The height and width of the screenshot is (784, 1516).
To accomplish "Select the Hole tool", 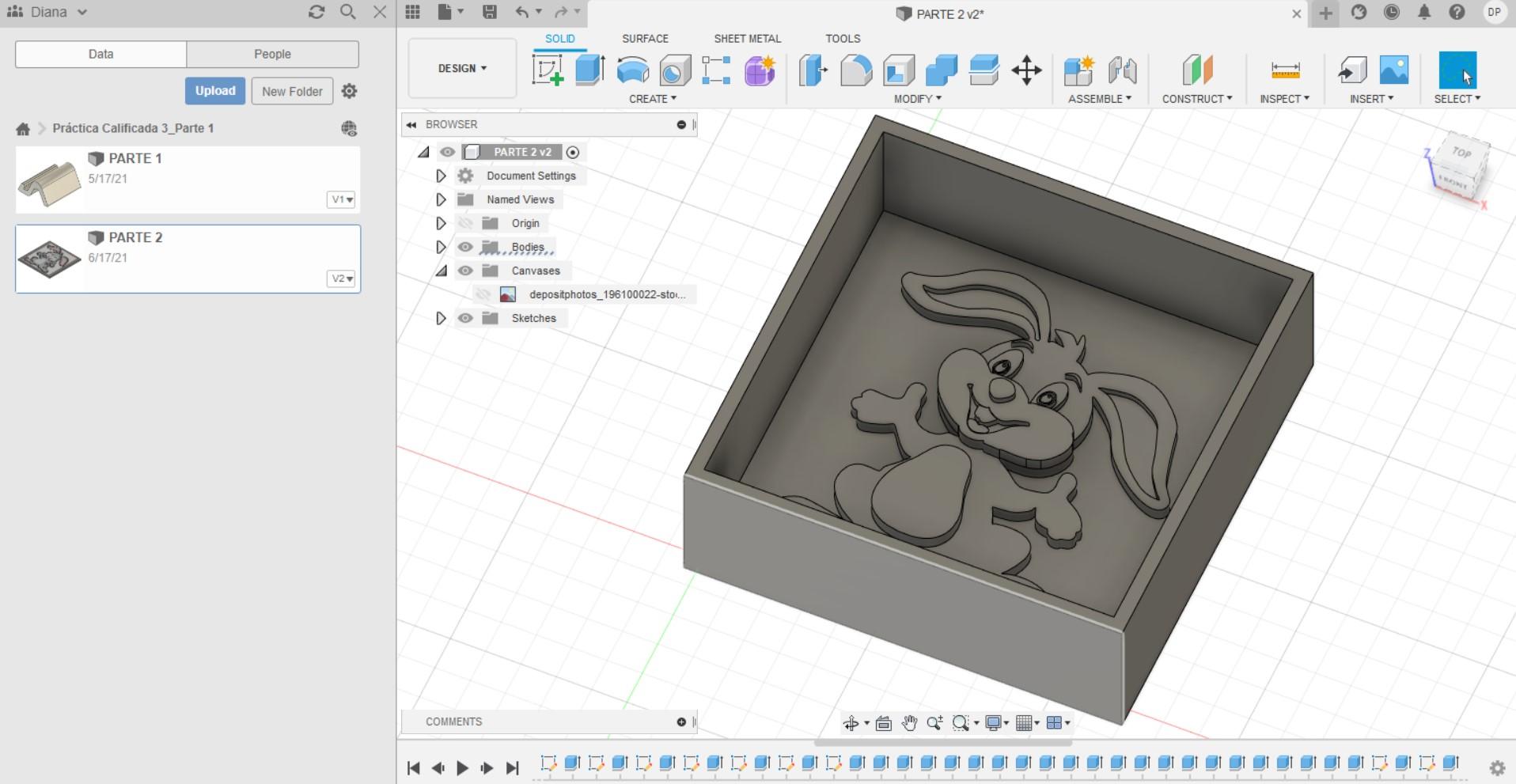I will (674, 70).
